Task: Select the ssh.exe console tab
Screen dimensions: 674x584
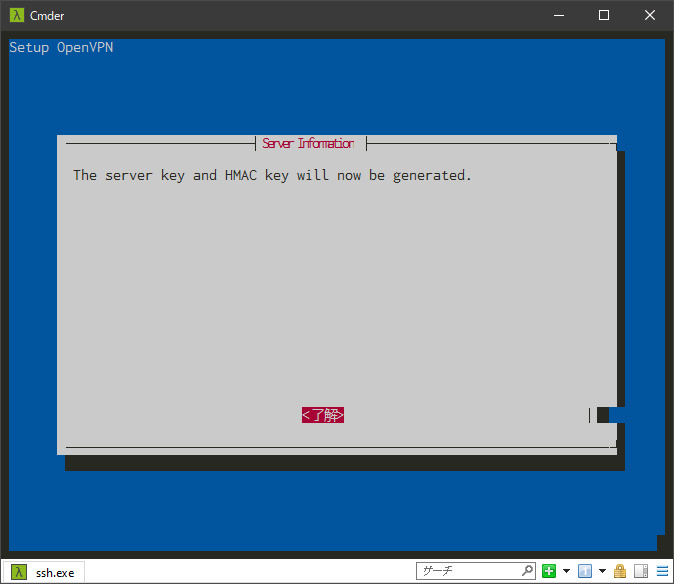Action: coord(43,572)
